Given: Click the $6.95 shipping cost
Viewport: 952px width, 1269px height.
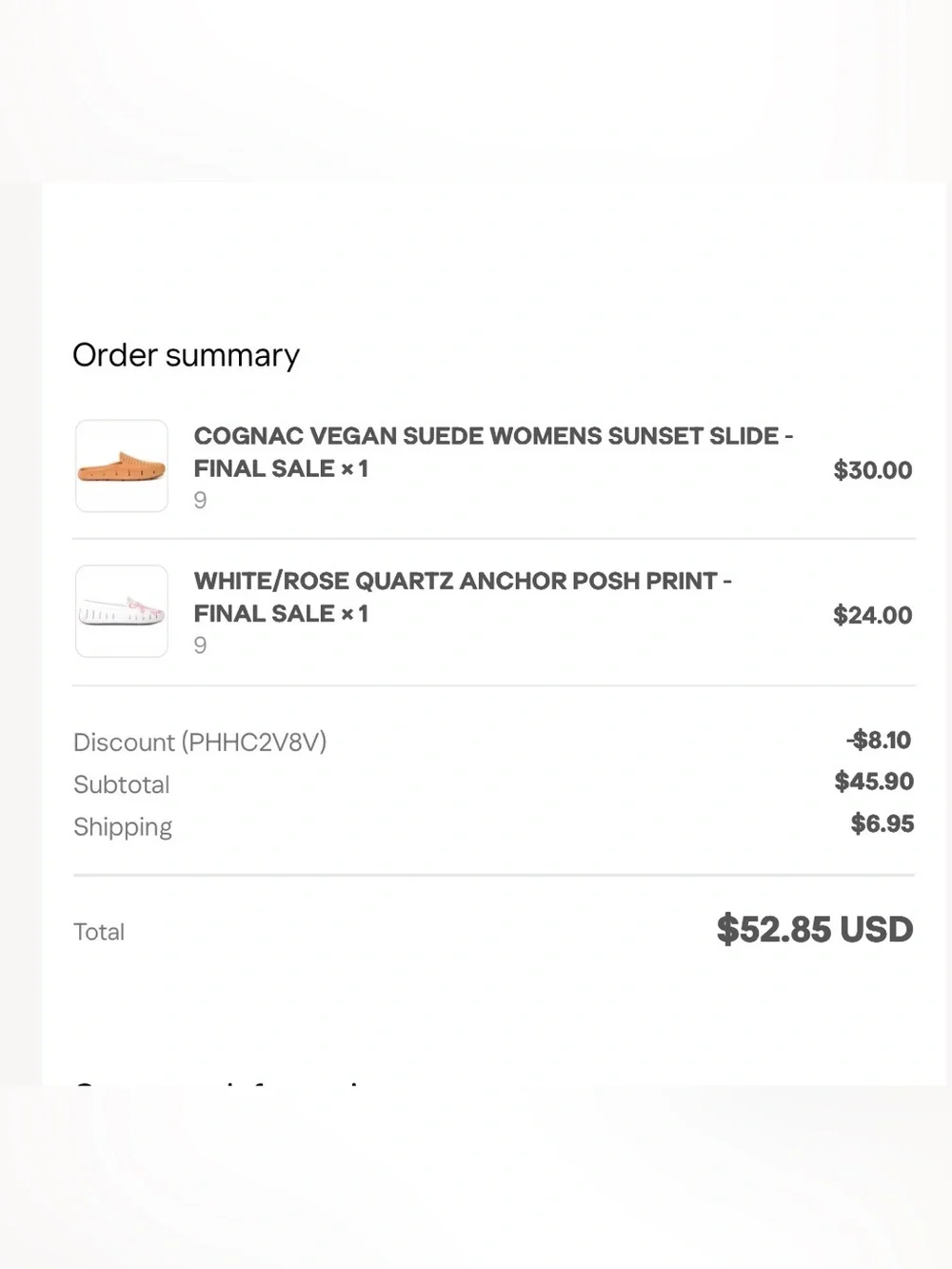Looking at the screenshot, I should (883, 823).
